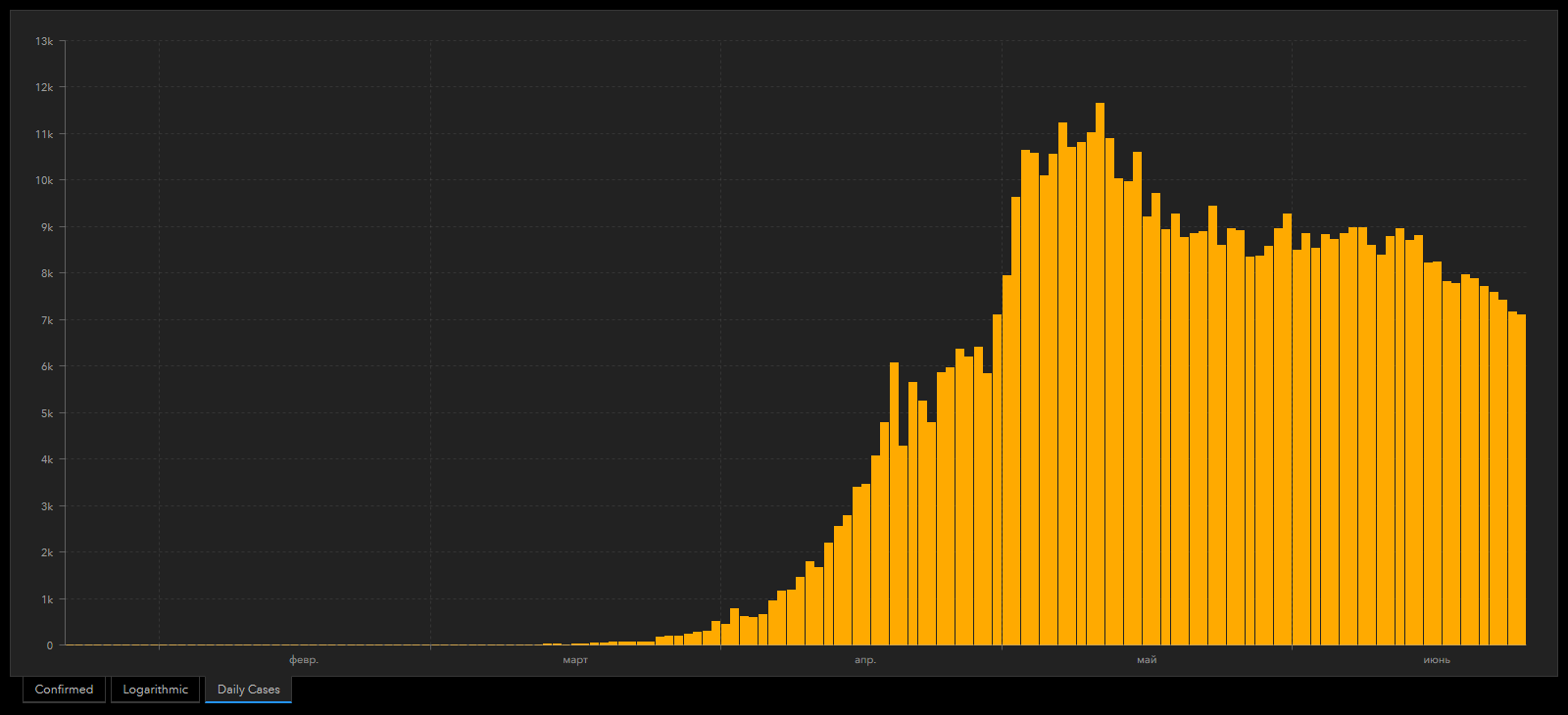Click the 'февр.' axis label
This screenshot has height=715, width=1568.
point(304,660)
